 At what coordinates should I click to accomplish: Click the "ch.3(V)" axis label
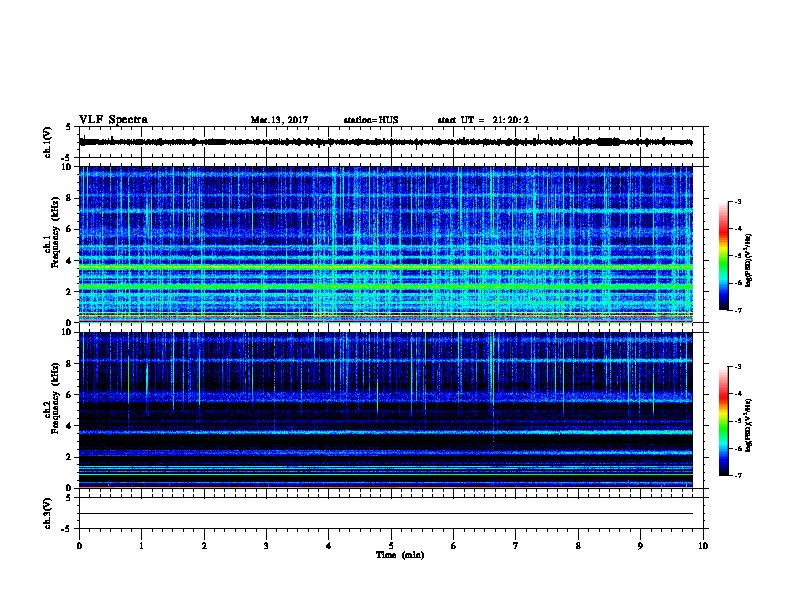[47, 513]
